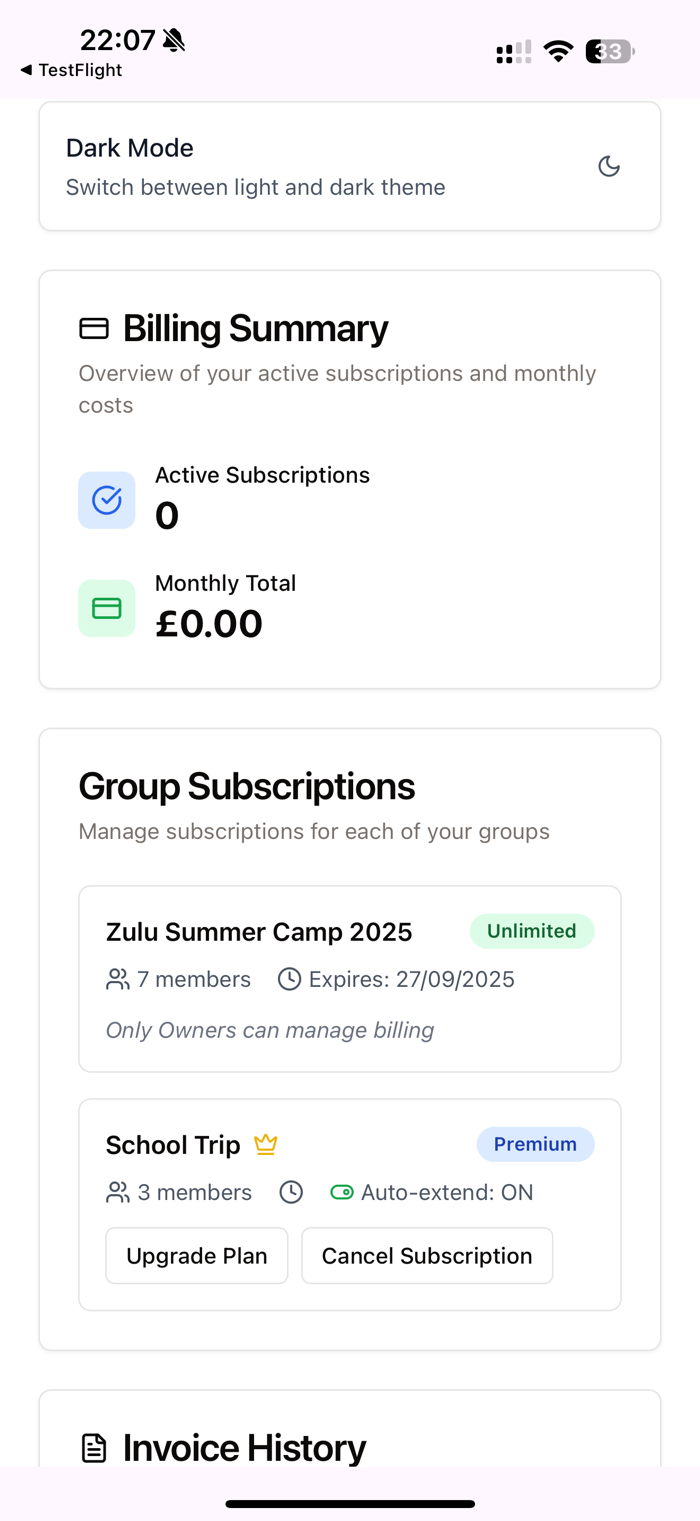700x1521 pixels.
Task: Tap the blue Premium badge
Action: coord(535,1144)
